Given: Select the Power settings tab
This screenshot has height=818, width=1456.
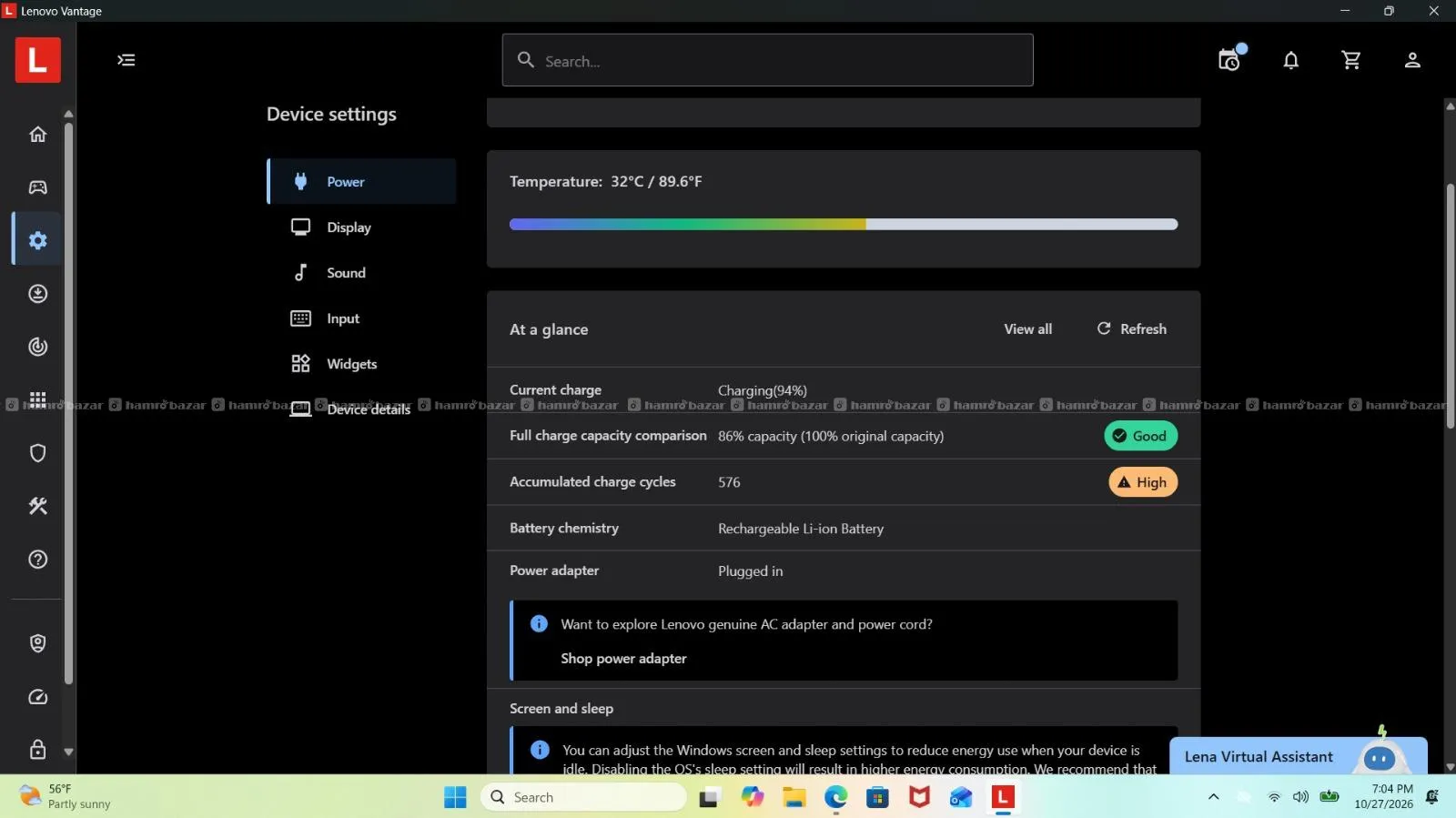Looking at the screenshot, I should point(361,182).
